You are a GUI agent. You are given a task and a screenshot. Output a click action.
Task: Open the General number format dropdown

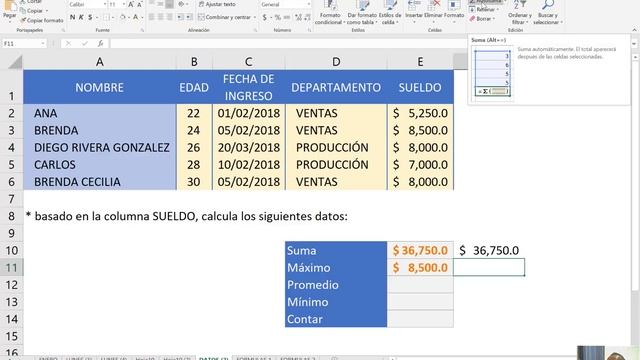[308, 4]
